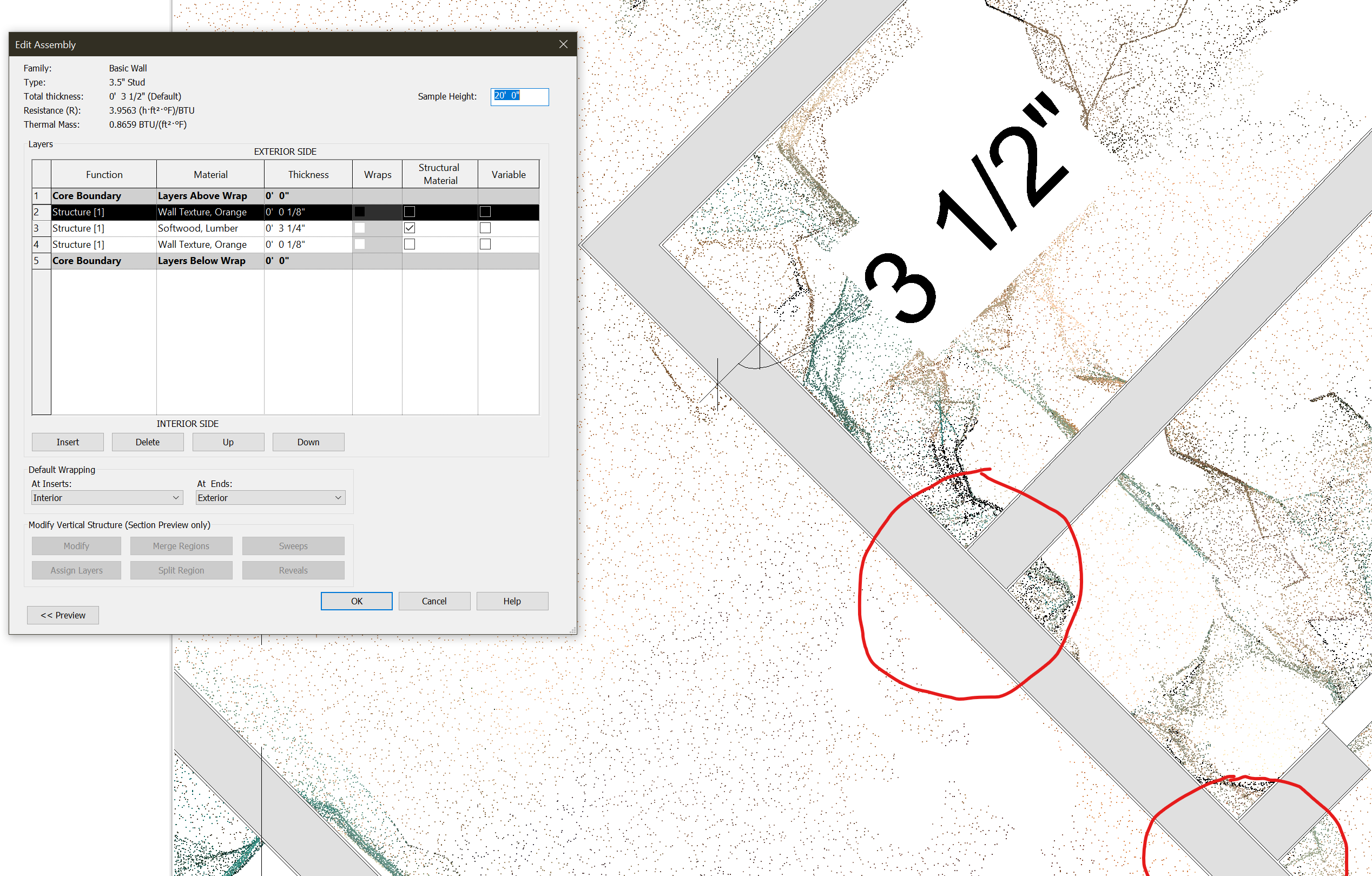Click the Layers Below Wrap cell
The width and height of the screenshot is (1372, 876).
(210, 260)
